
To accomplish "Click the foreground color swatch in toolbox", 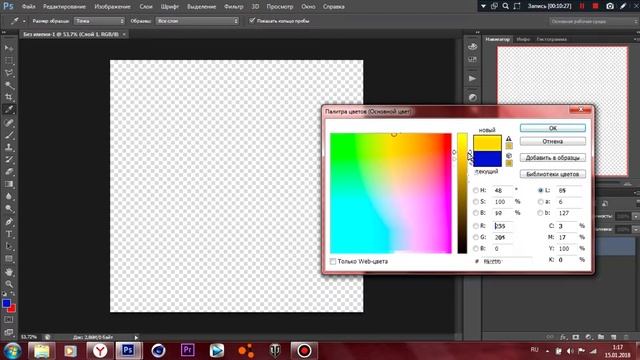I will (6, 303).
